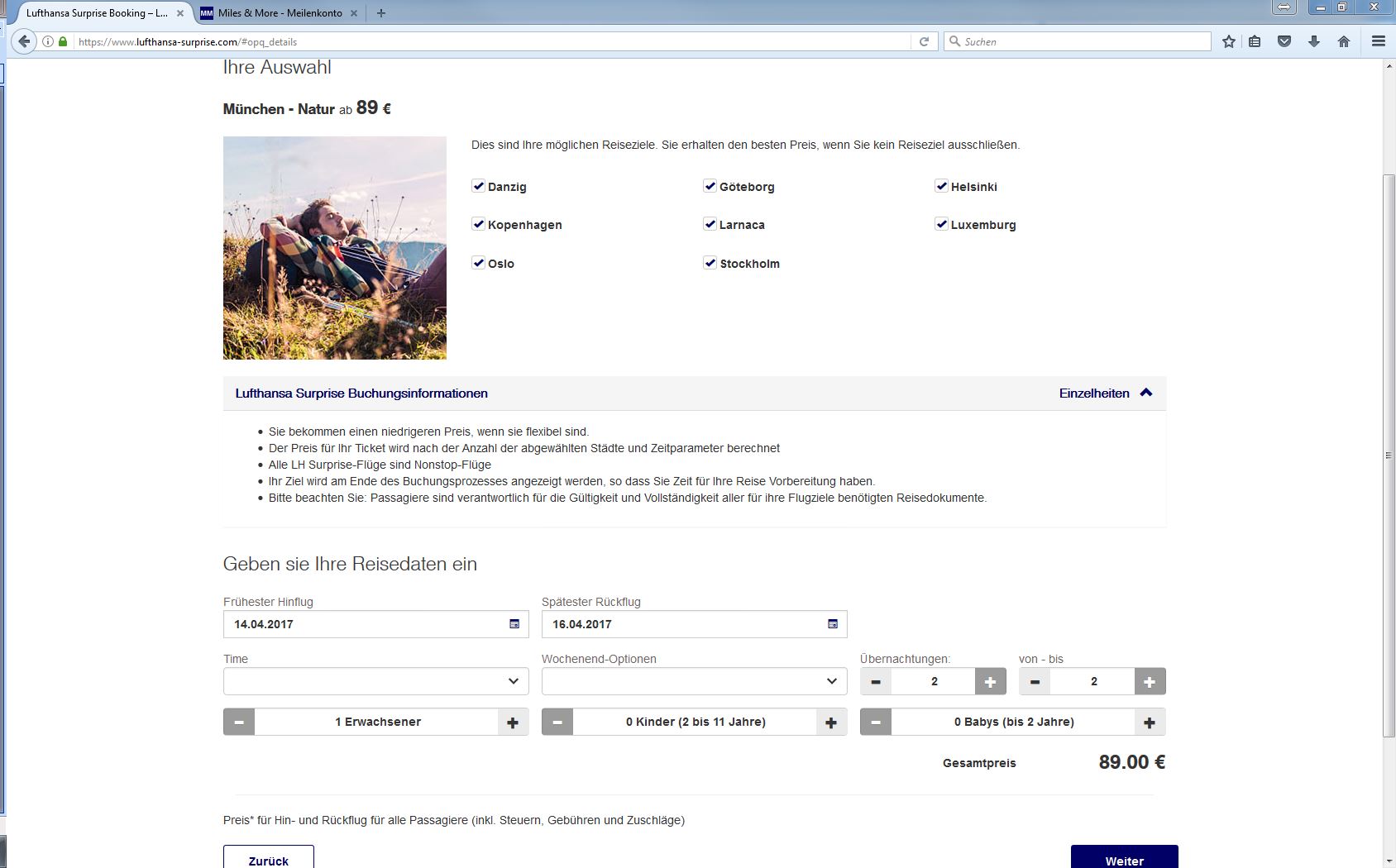Reload the page with refresh icon
Image resolution: width=1396 pixels, height=868 pixels.
[924, 41]
